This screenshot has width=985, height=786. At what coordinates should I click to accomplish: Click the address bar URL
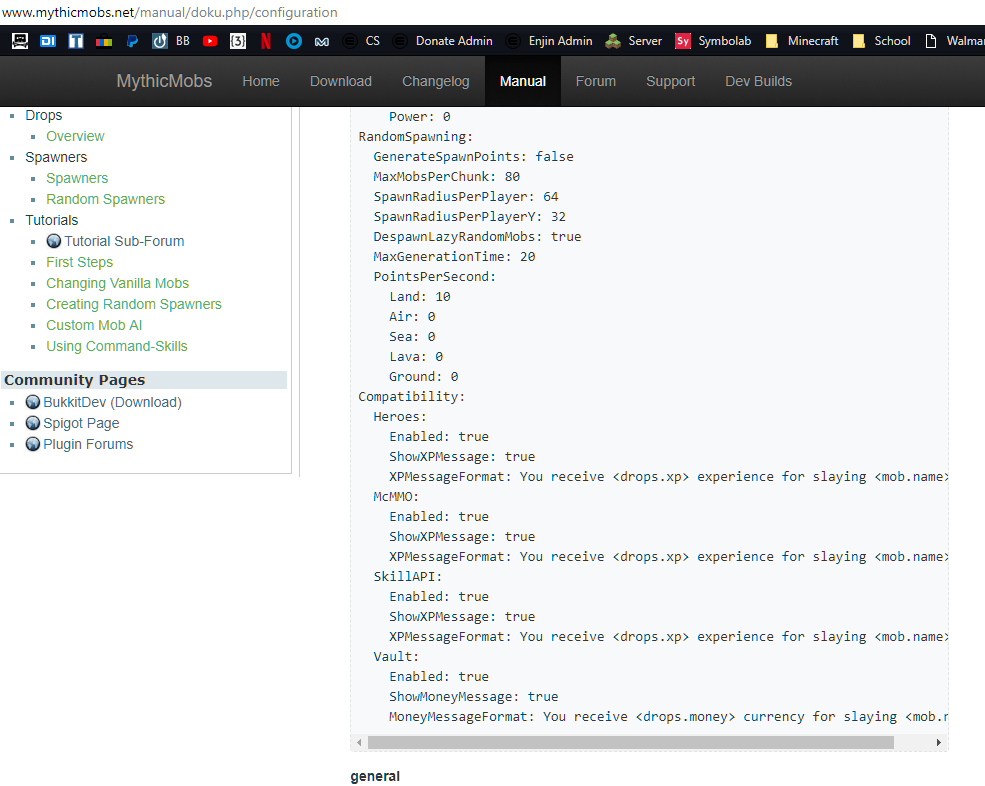click(170, 12)
